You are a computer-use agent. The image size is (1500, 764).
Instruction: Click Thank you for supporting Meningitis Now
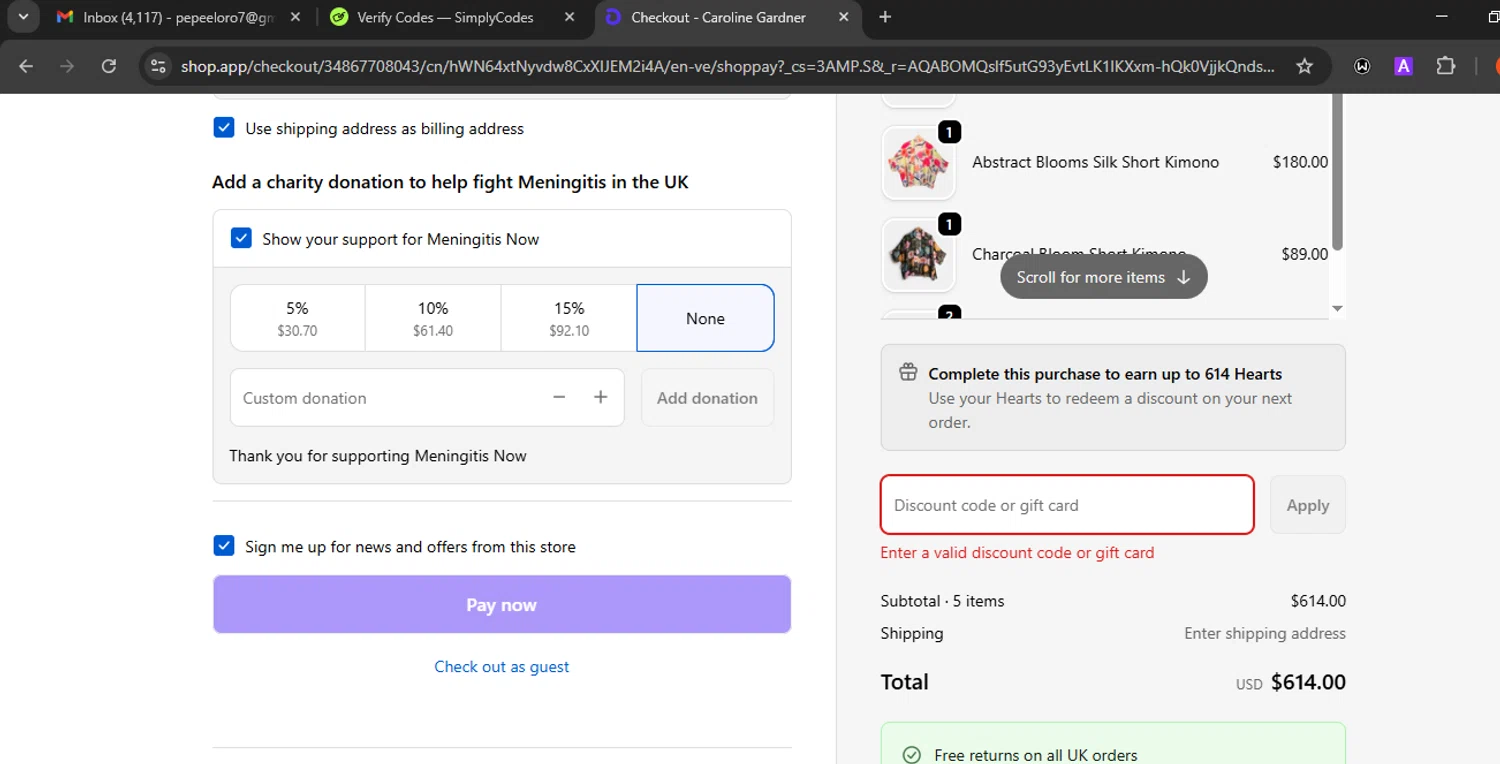pos(378,455)
